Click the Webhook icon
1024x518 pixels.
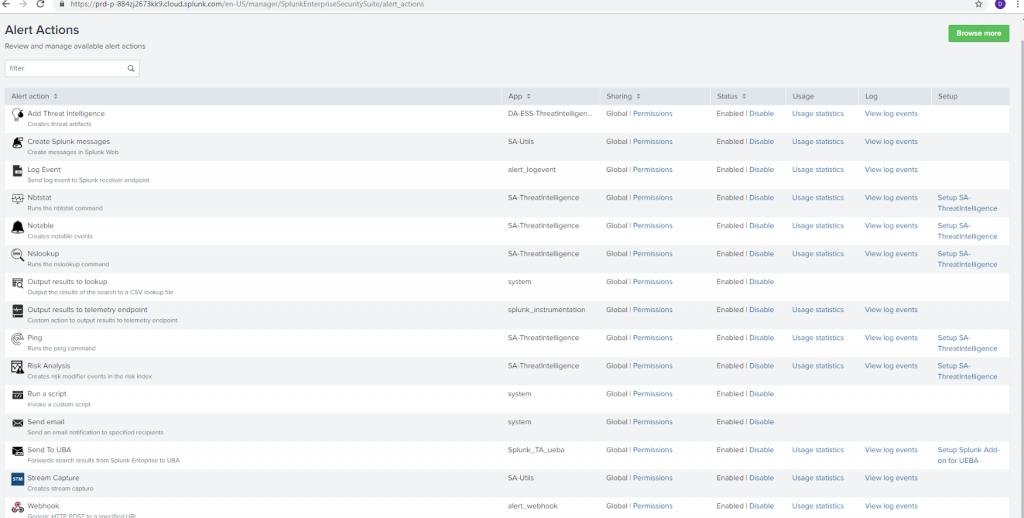18,508
